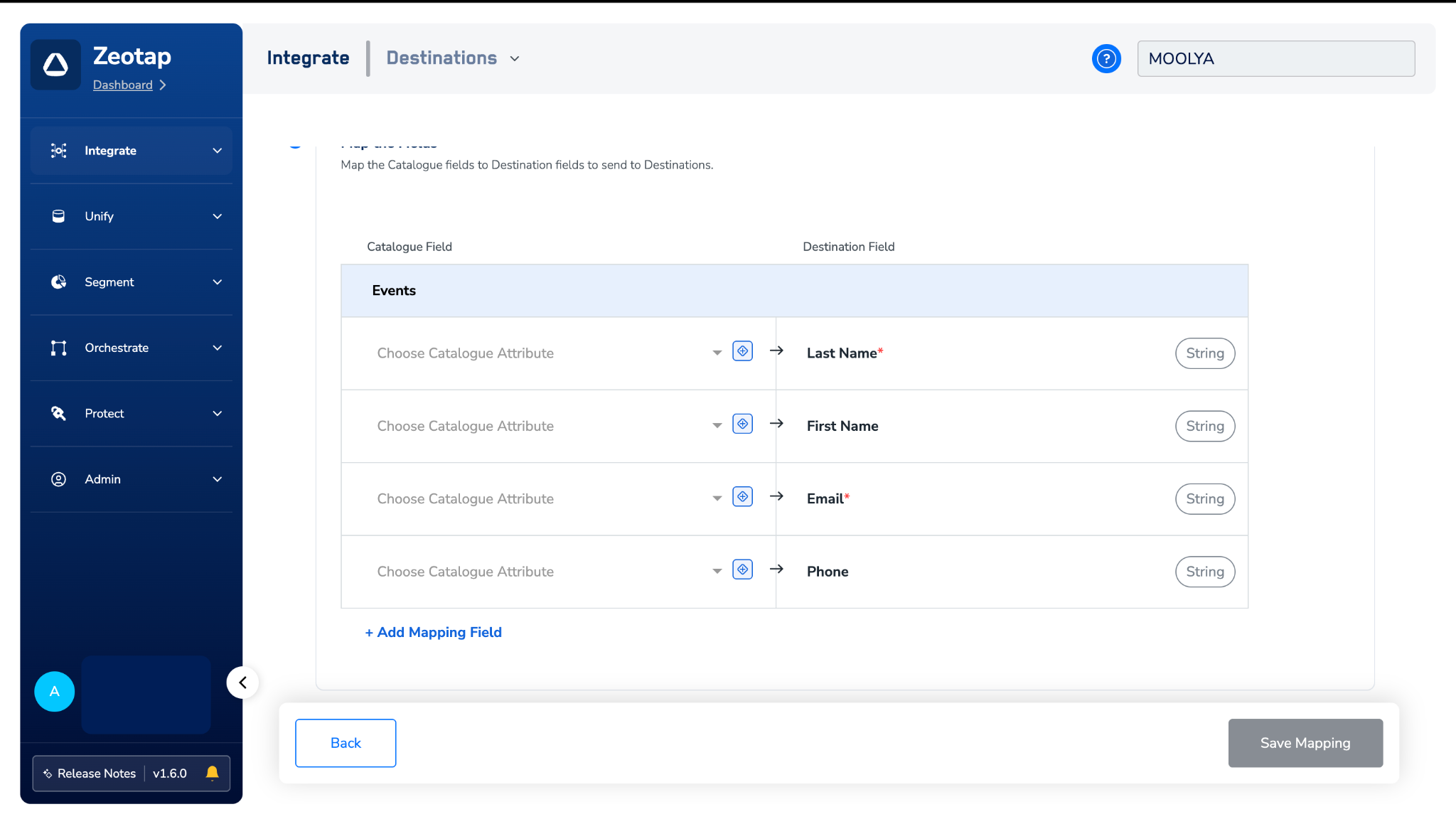Click the Add Mapping Field link
1456x824 pixels.
pos(433,632)
